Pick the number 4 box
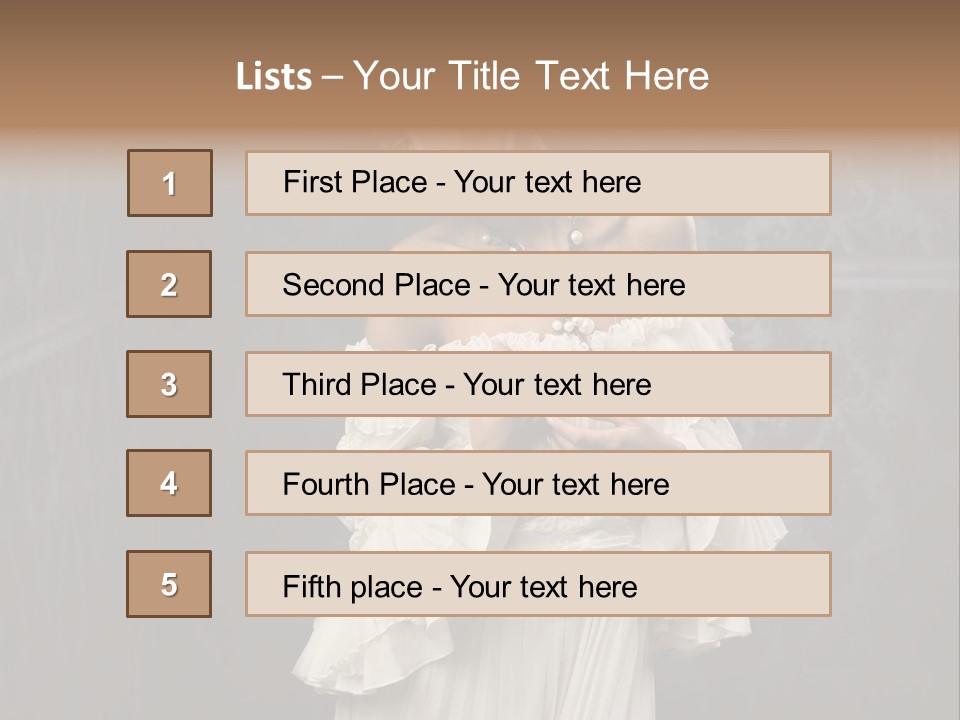This screenshot has width=960, height=720. click(169, 483)
